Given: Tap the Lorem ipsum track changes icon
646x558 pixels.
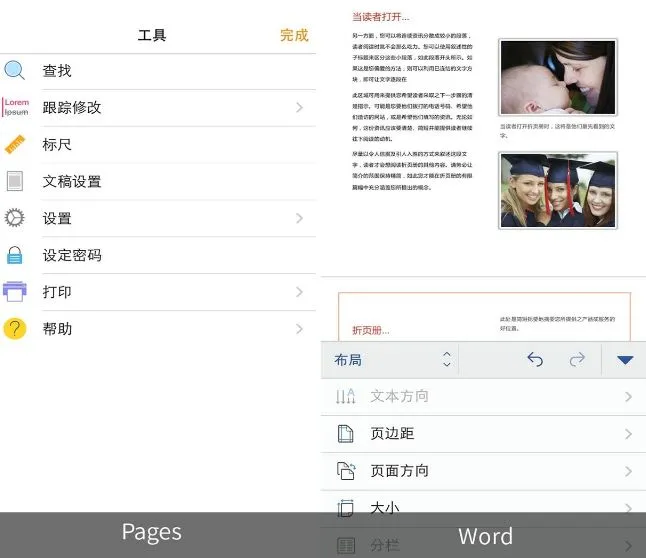Looking at the screenshot, I should (16, 107).
